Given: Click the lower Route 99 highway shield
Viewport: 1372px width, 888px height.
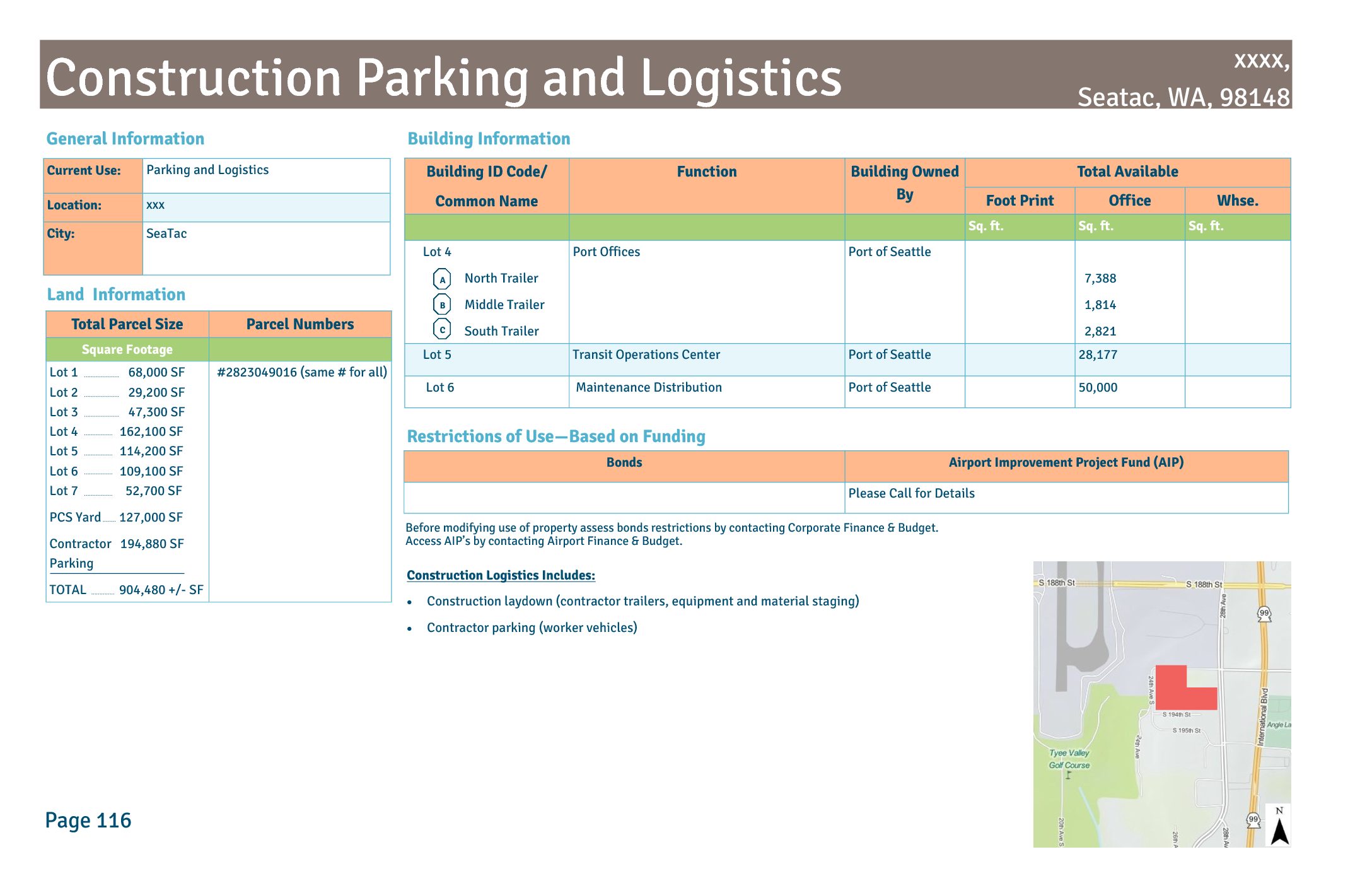Looking at the screenshot, I should pyautogui.click(x=1253, y=820).
